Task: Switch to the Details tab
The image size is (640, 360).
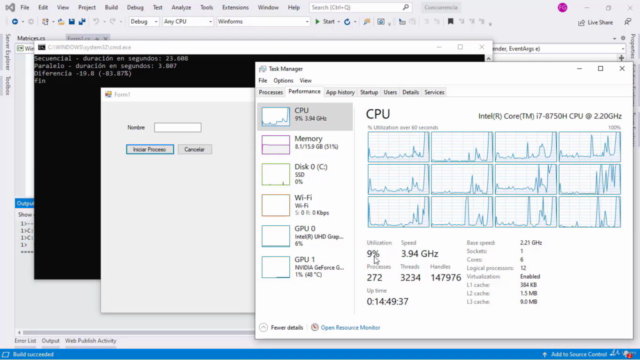Action: coord(410,92)
